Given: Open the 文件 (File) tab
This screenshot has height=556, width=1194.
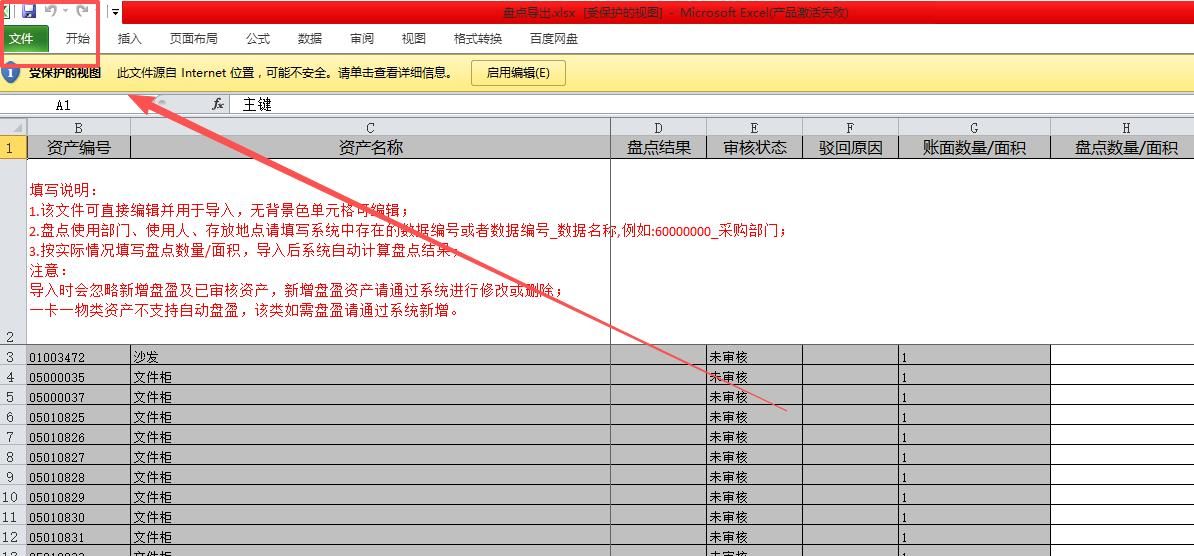Looking at the screenshot, I should point(22,39).
